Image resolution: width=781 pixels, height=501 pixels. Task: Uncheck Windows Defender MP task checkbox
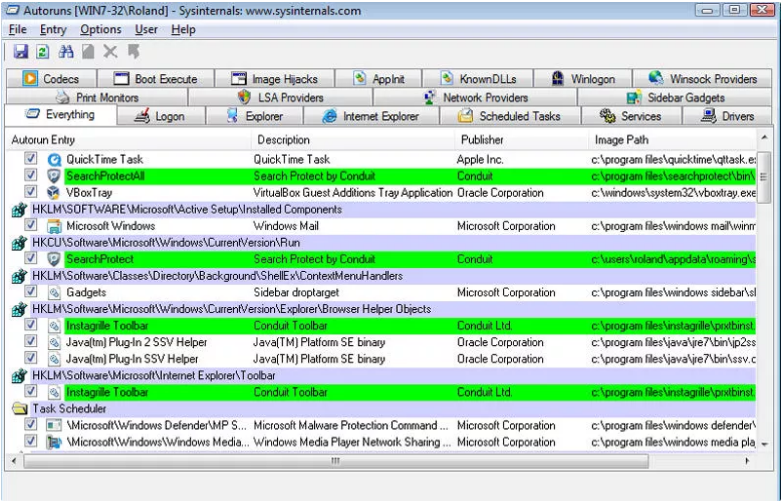click(x=31, y=424)
